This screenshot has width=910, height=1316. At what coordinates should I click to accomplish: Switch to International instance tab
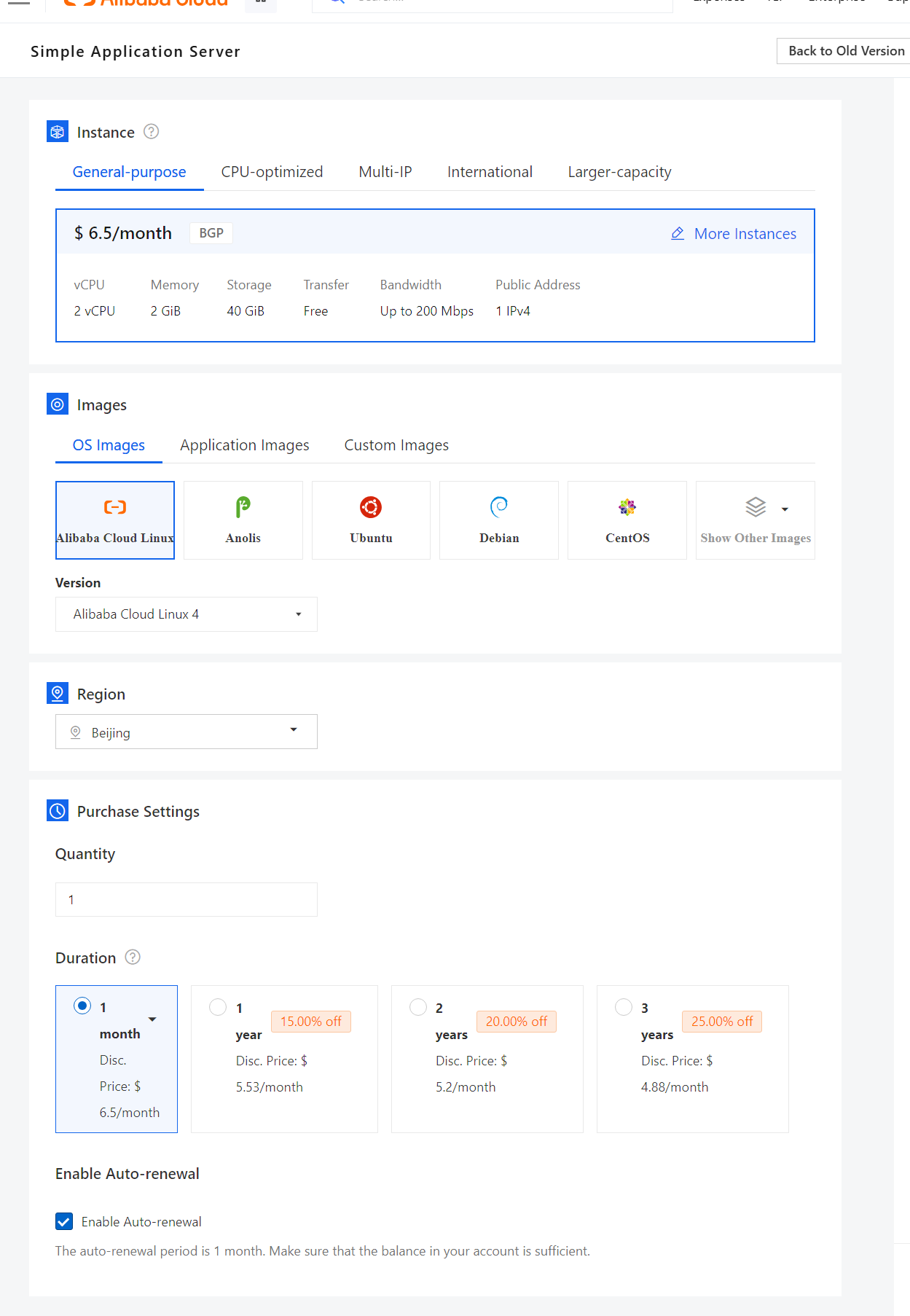pyautogui.click(x=490, y=172)
